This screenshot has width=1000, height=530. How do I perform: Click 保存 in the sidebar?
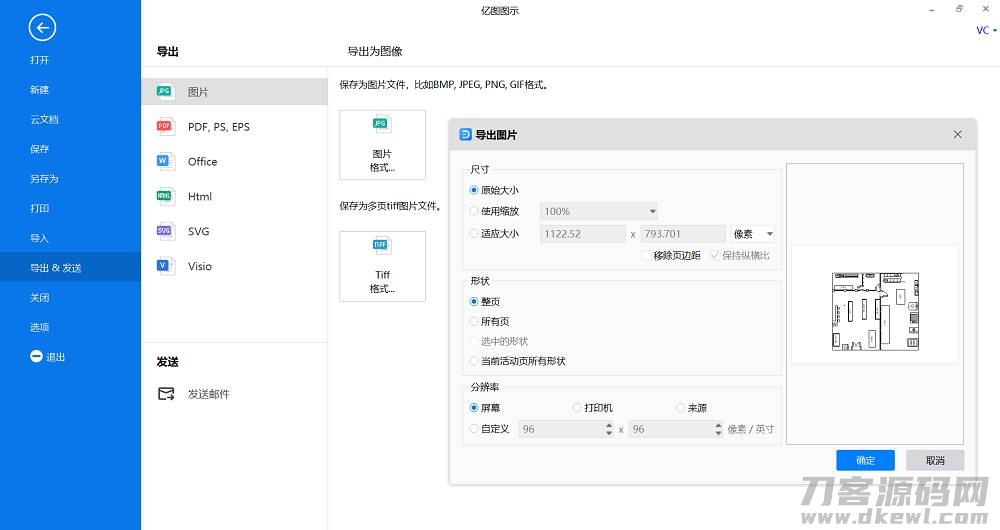click(40, 149)
